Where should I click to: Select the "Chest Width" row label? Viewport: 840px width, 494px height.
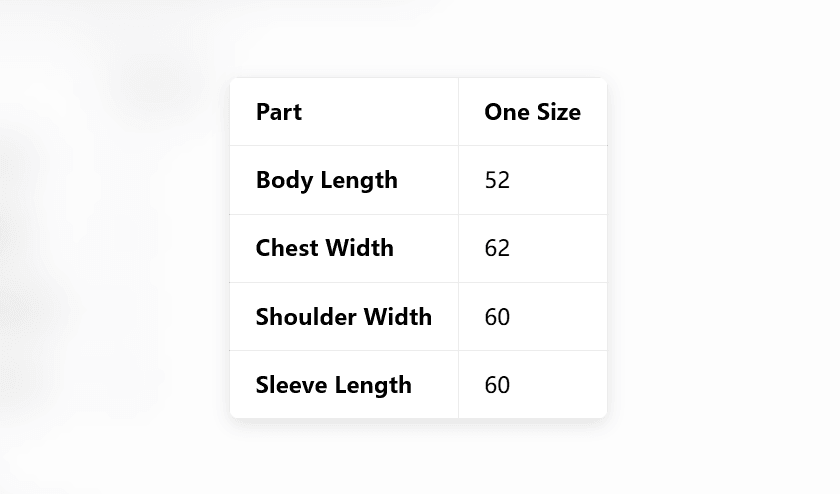(324, 248)
